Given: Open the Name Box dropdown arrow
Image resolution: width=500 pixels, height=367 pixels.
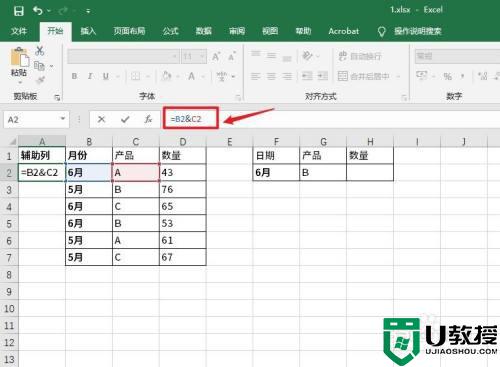Looking at the screenshot, I should [62, 119].
